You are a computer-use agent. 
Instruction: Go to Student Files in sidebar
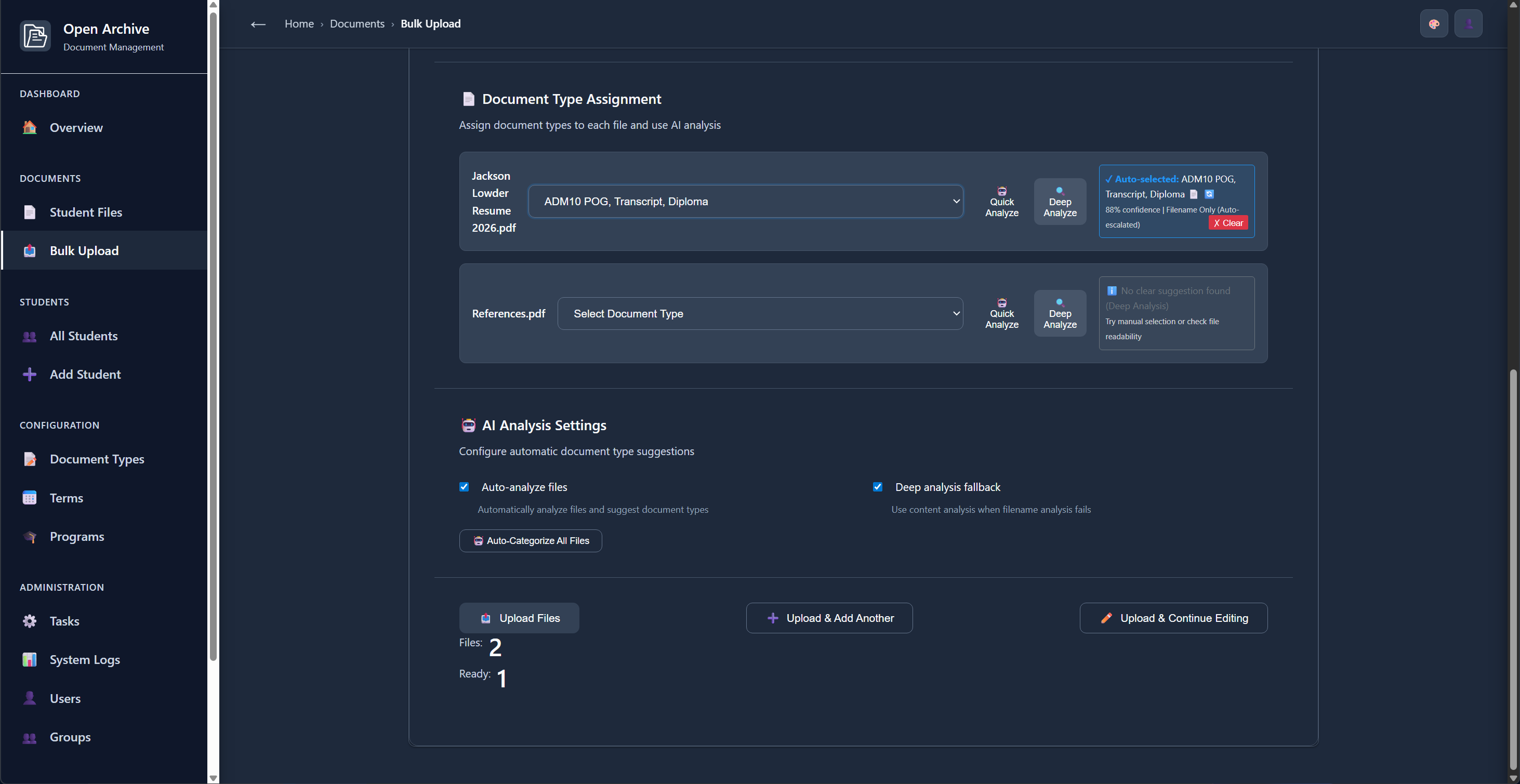[x=104, y=212]
